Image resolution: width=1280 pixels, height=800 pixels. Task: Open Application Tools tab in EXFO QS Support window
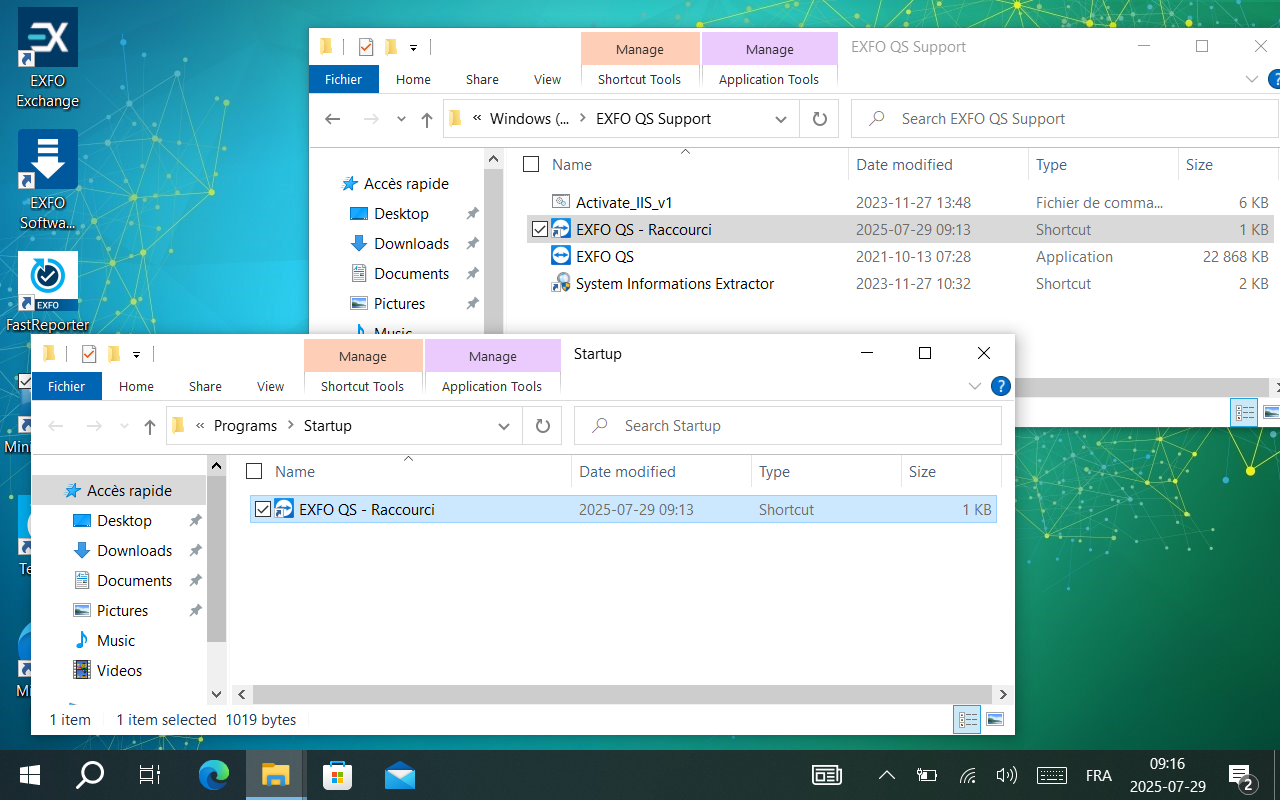769,79
